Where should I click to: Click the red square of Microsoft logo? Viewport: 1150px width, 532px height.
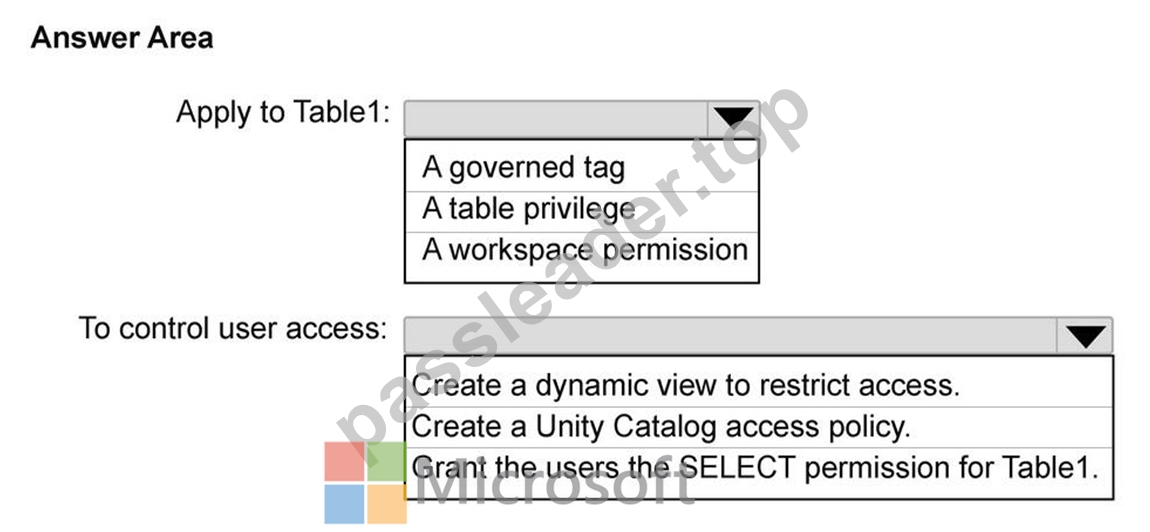coord(345,461)
